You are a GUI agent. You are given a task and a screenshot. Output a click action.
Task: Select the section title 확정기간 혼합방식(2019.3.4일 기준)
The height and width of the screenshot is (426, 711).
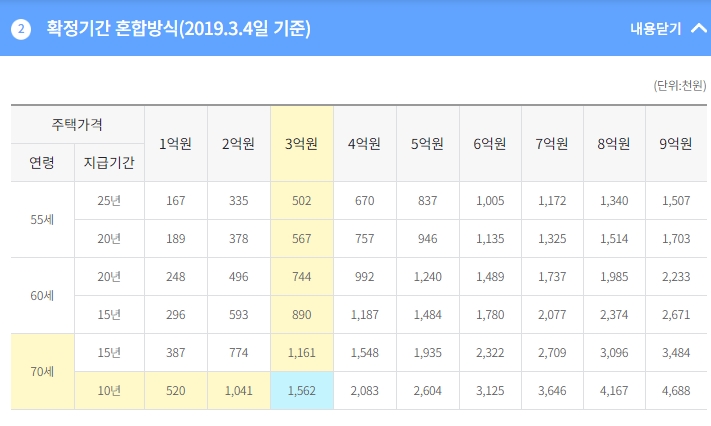coord(179,28)
